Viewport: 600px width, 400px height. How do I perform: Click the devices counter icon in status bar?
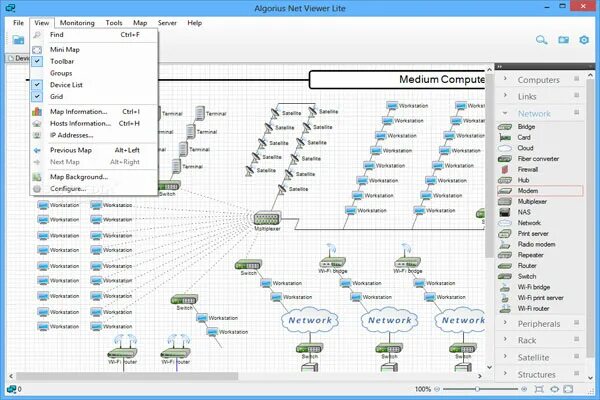tap(11, 389)
